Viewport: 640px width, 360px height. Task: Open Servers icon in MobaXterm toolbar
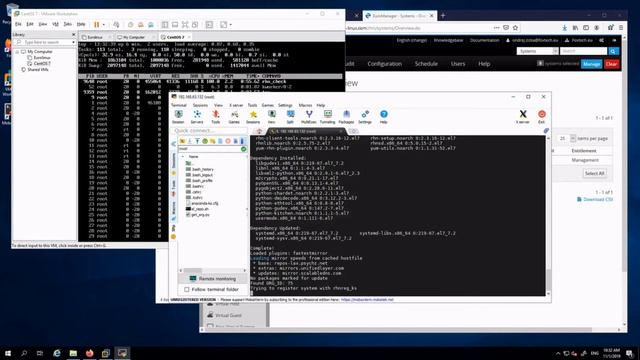tap(197, 116)
